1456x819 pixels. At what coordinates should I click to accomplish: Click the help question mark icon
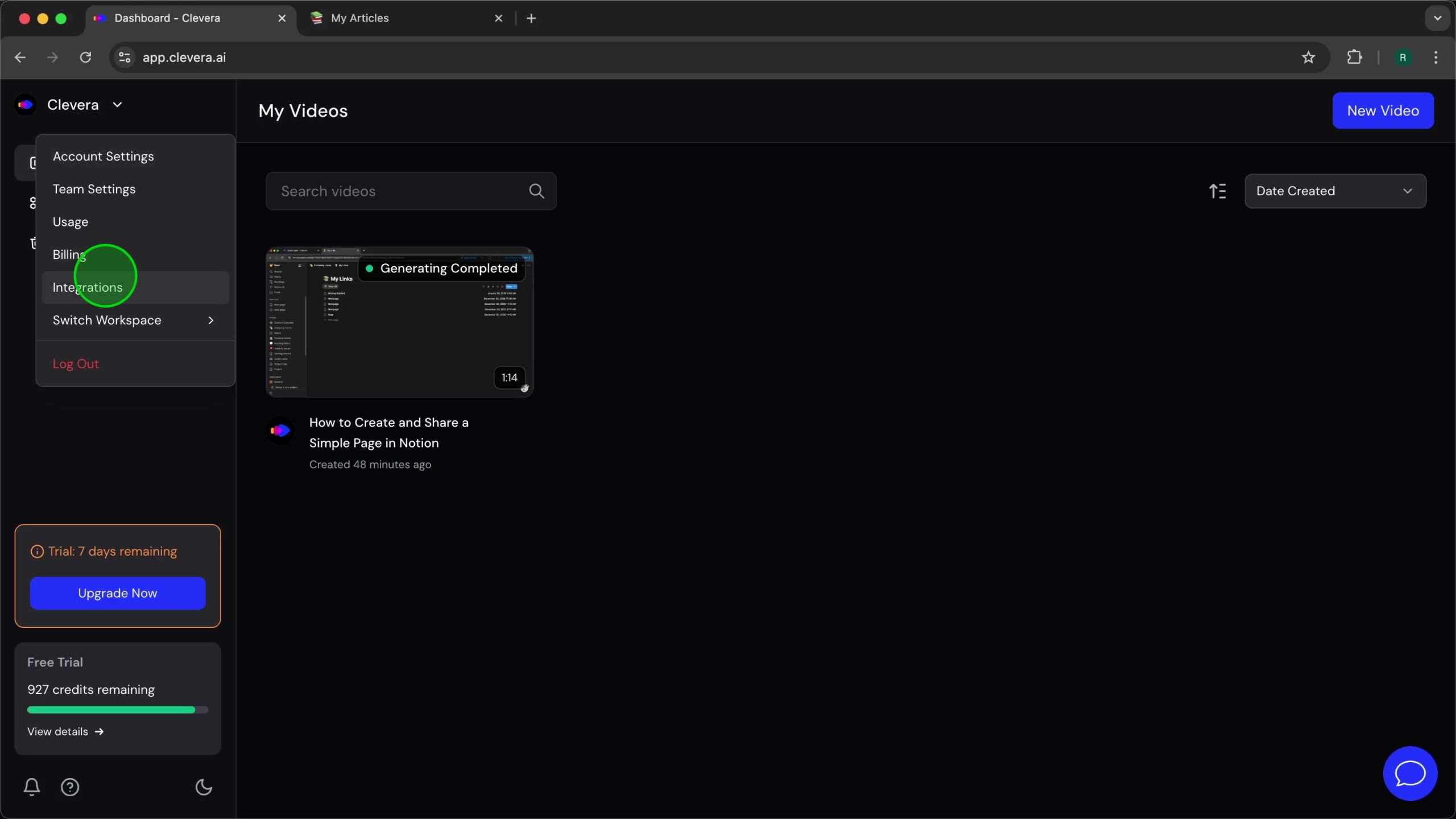70,787
